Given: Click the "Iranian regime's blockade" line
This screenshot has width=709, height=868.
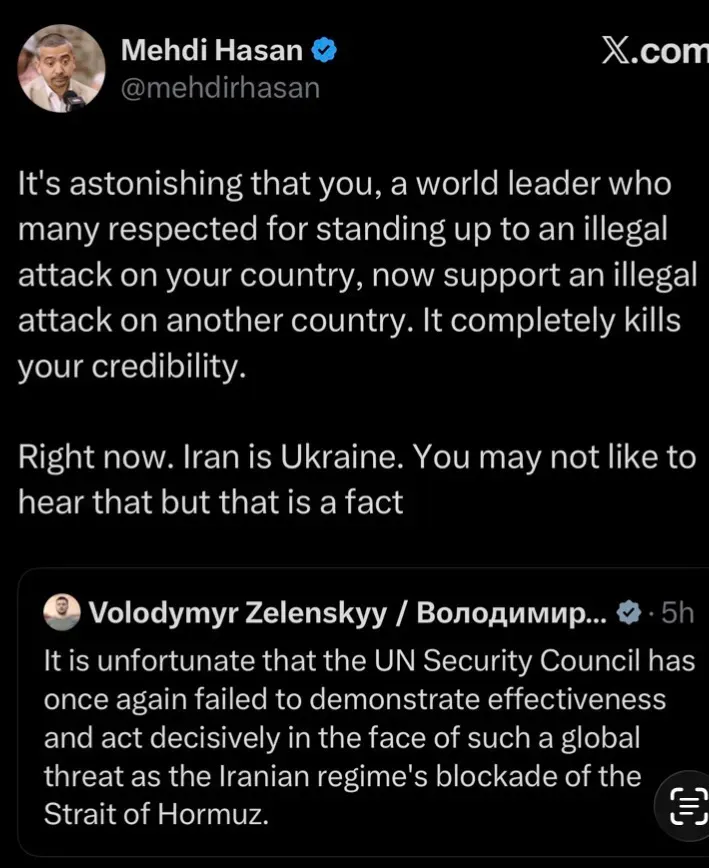Looking at the screenshot, I should click(342, 776).
